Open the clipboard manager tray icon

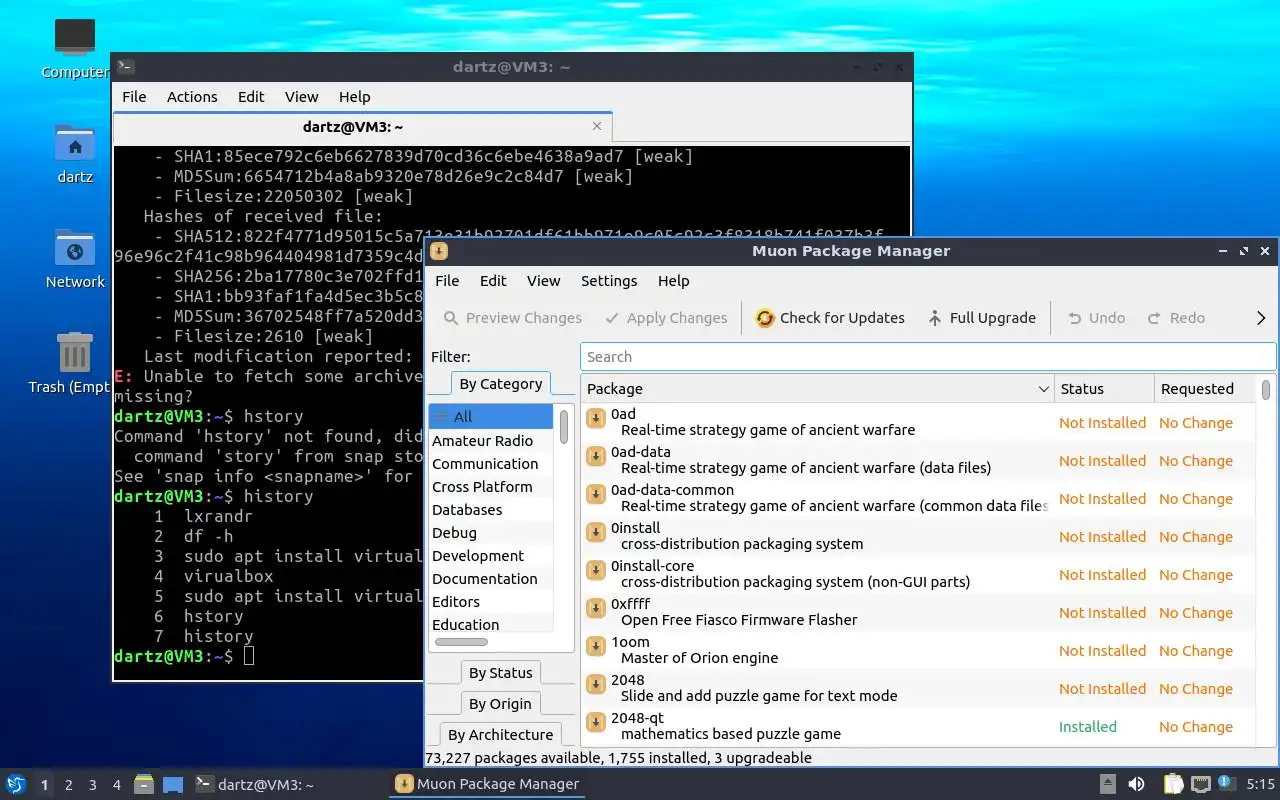click(1173, 784)
